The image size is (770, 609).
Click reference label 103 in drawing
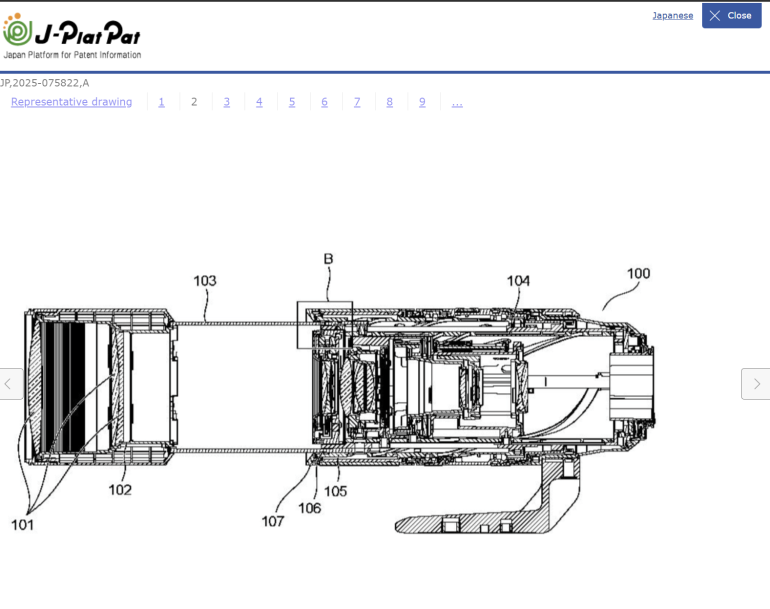[205, 281]
